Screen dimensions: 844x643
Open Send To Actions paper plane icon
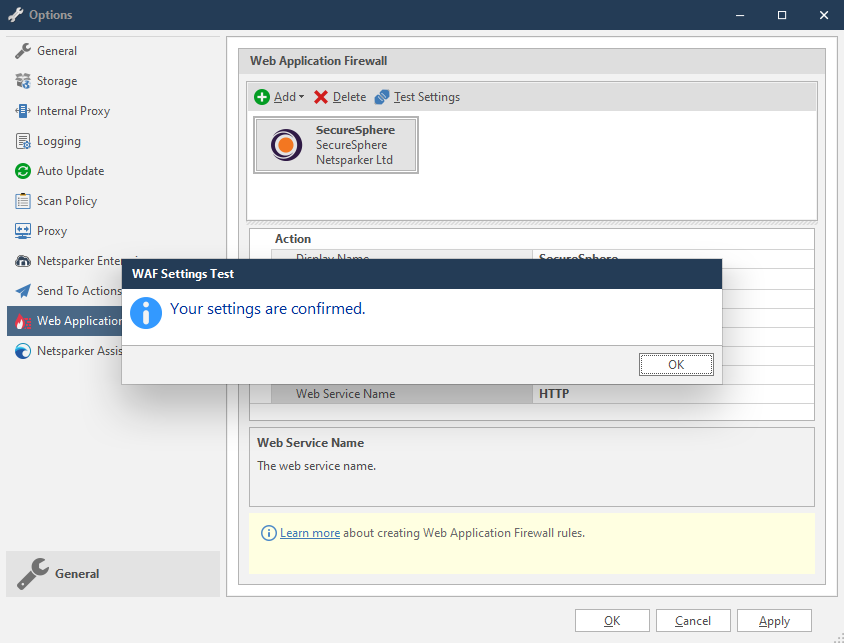23,291
